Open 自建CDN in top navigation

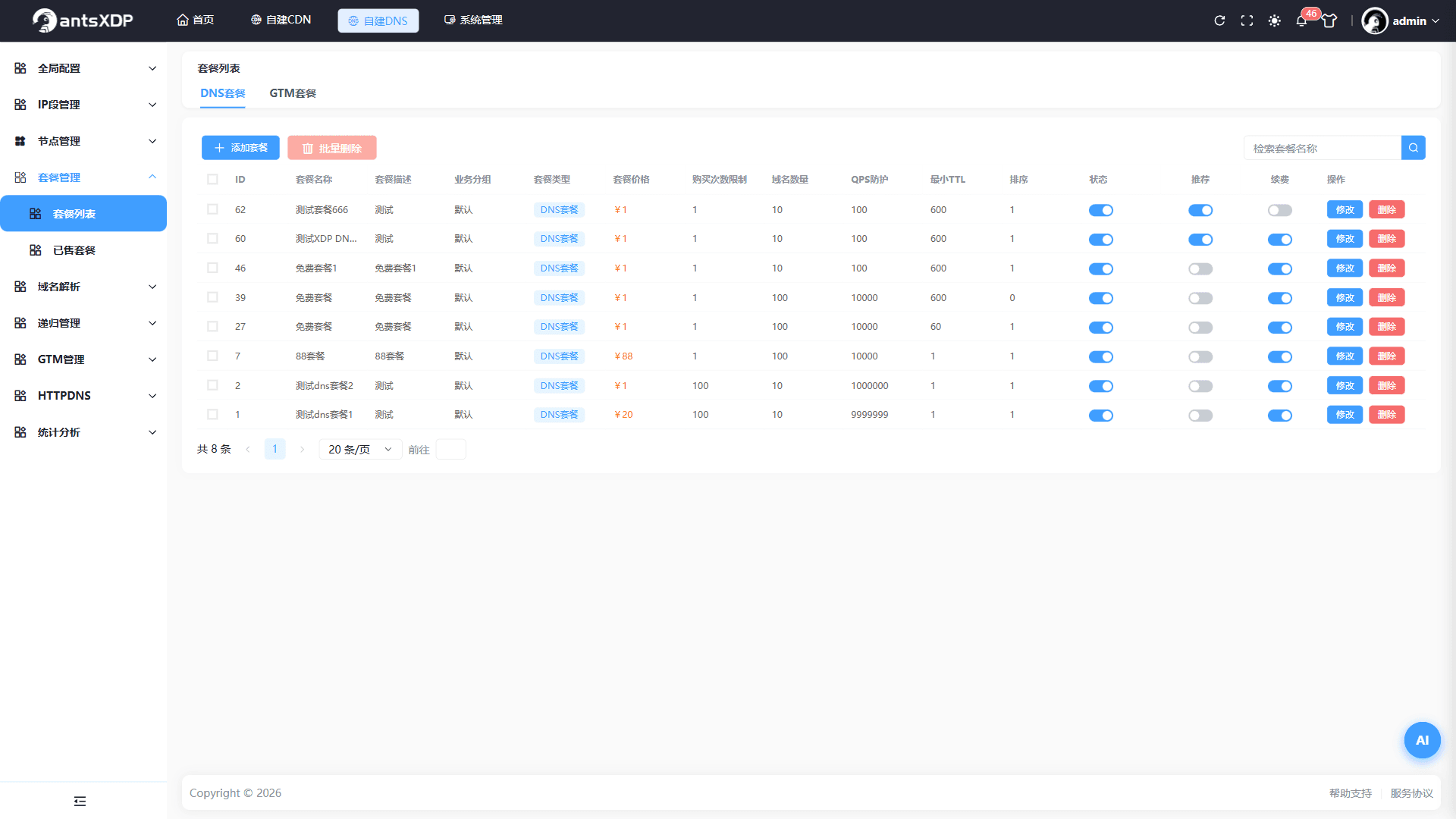pos(281,20)
